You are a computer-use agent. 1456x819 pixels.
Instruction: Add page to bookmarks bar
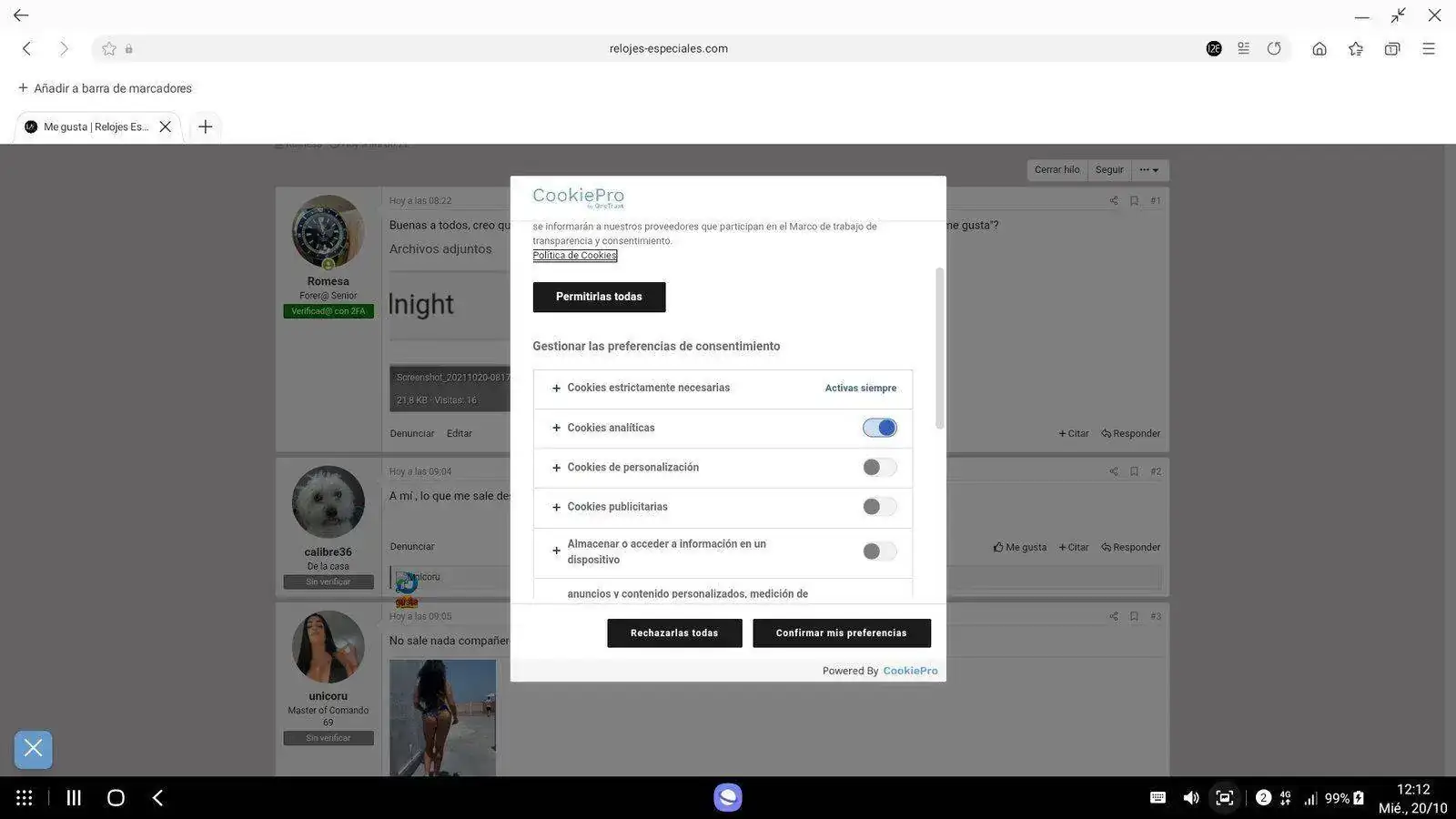[105, 88]
